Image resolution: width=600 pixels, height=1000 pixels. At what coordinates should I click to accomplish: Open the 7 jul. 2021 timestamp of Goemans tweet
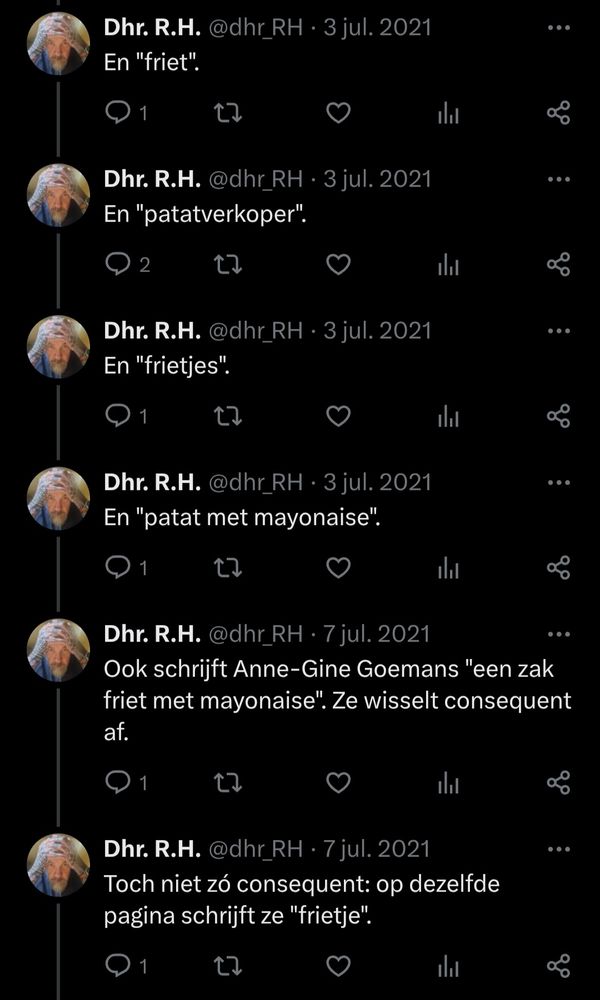click(x=376, y=634)
